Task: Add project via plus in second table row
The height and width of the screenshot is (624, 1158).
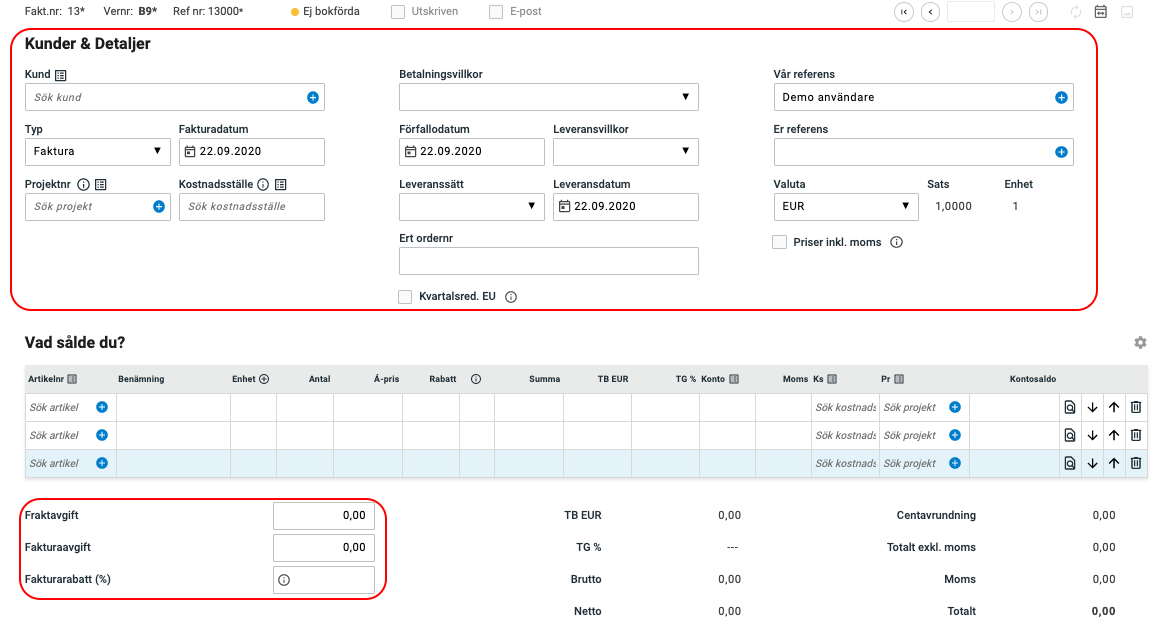Action: (955, 436)
